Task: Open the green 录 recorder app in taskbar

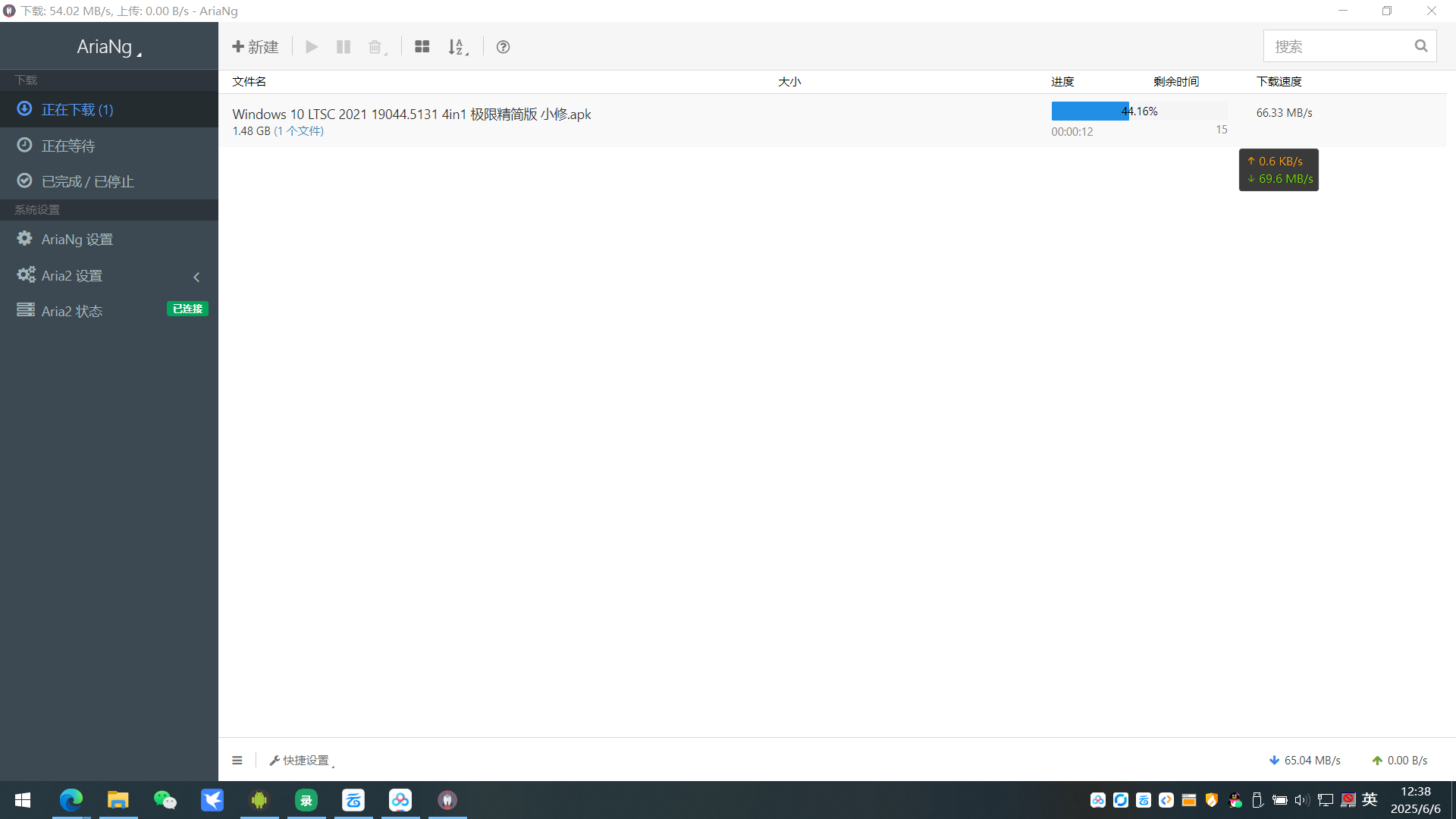Action: click(306, 800)
